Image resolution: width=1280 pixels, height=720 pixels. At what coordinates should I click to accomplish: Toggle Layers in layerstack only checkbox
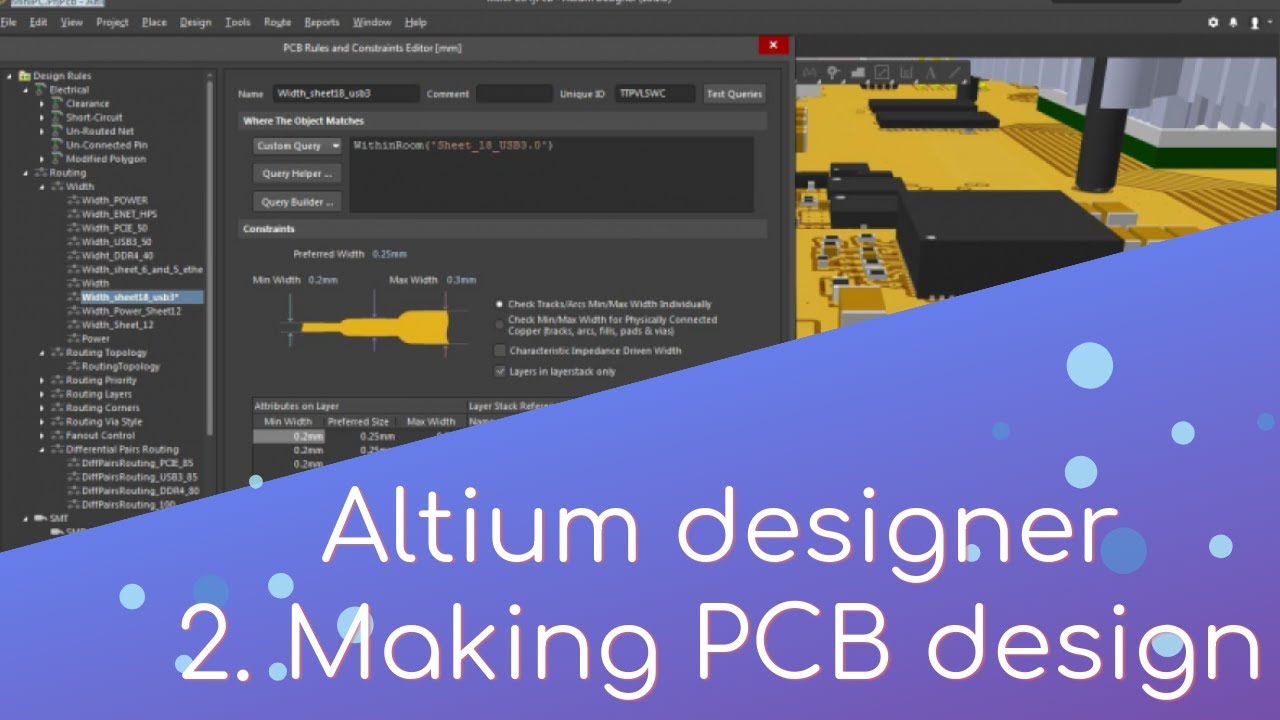pos(500,371)
